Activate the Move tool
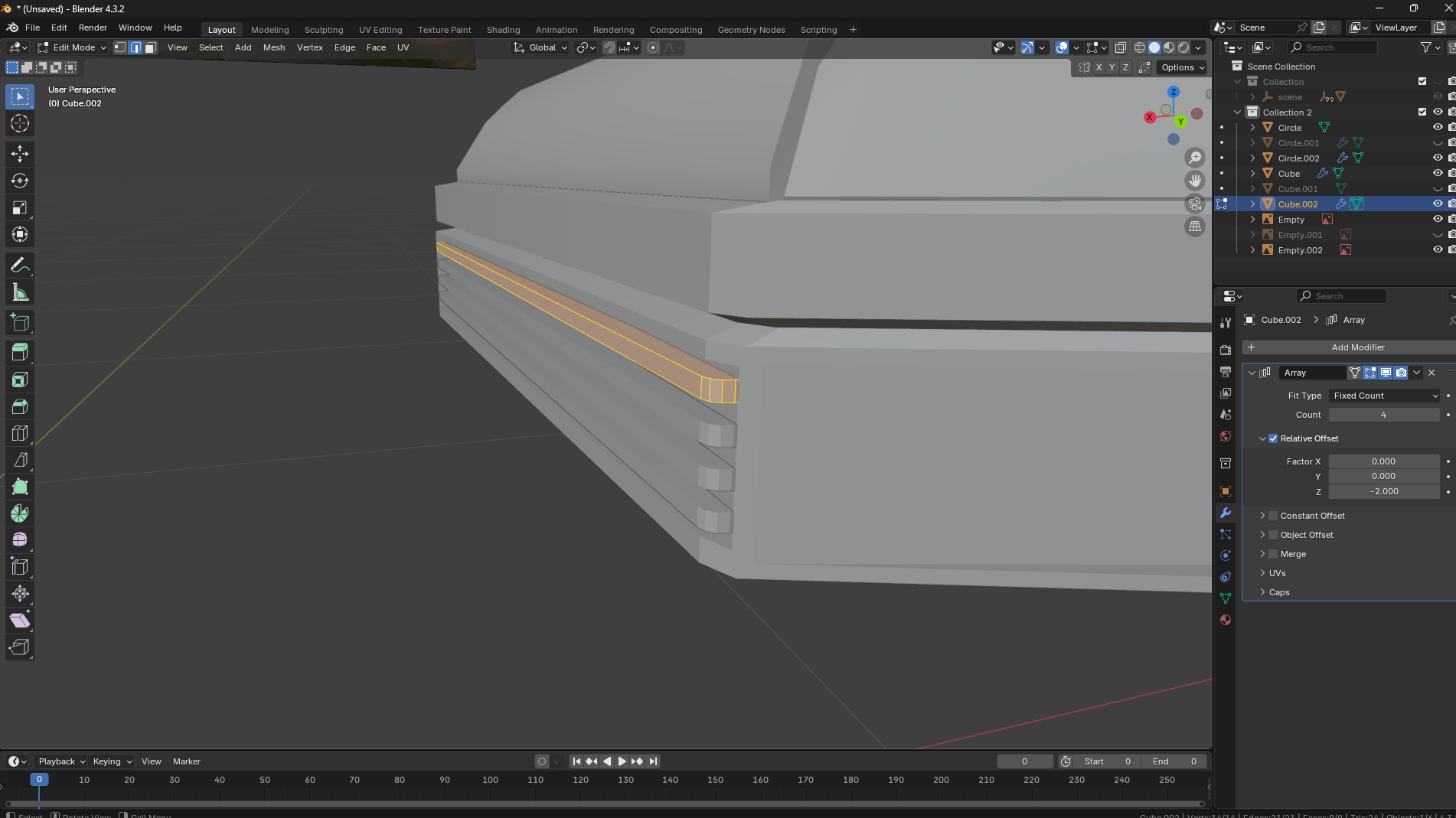This screenshot has width=1456, height=818. 20,154
